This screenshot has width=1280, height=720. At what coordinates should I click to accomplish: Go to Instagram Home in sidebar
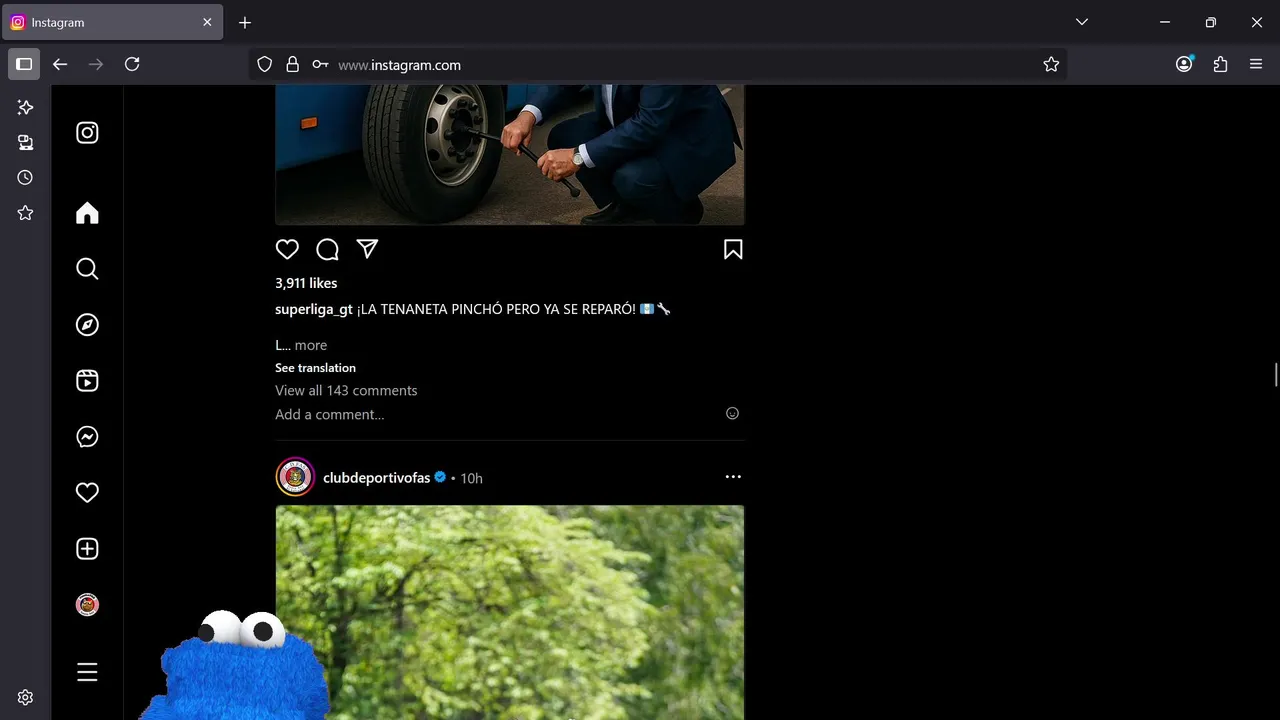coord(87,213)
